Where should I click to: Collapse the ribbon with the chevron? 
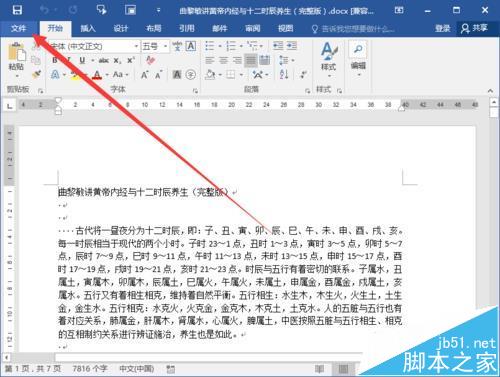[x=490, y=90]
